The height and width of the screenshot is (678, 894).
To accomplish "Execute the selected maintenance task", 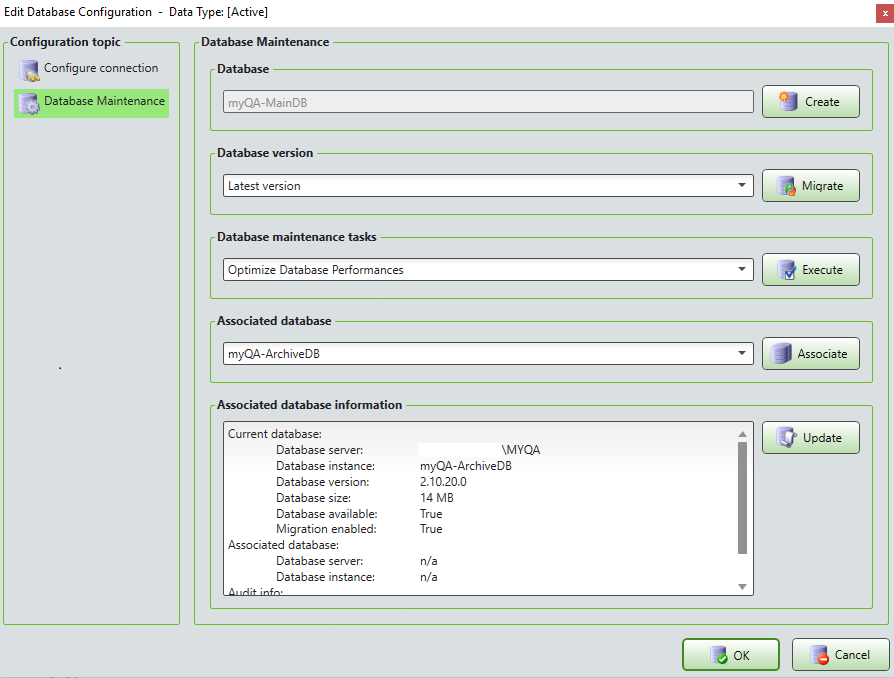I will (x=810, y=269).
